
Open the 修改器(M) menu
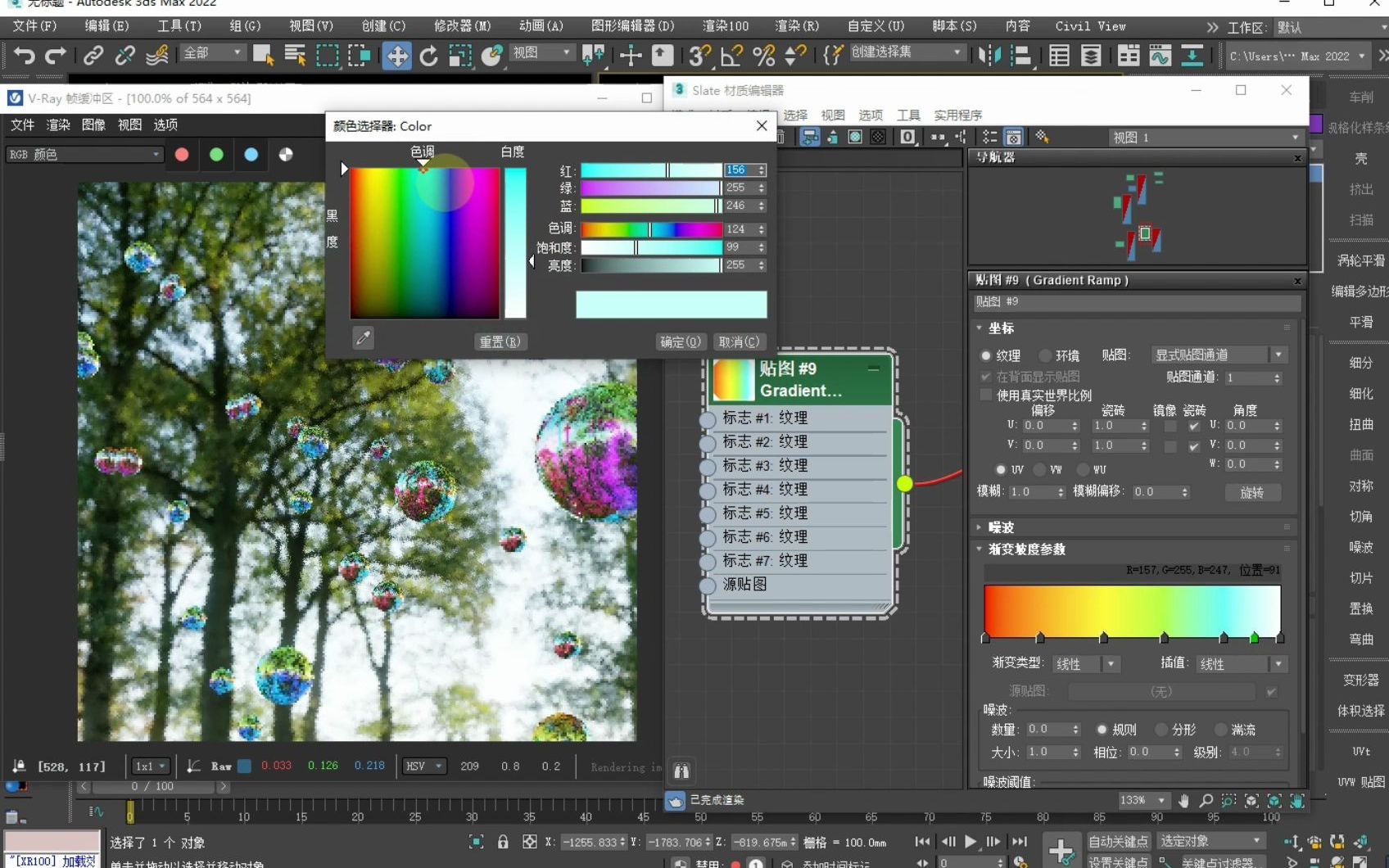click(463, 26)
